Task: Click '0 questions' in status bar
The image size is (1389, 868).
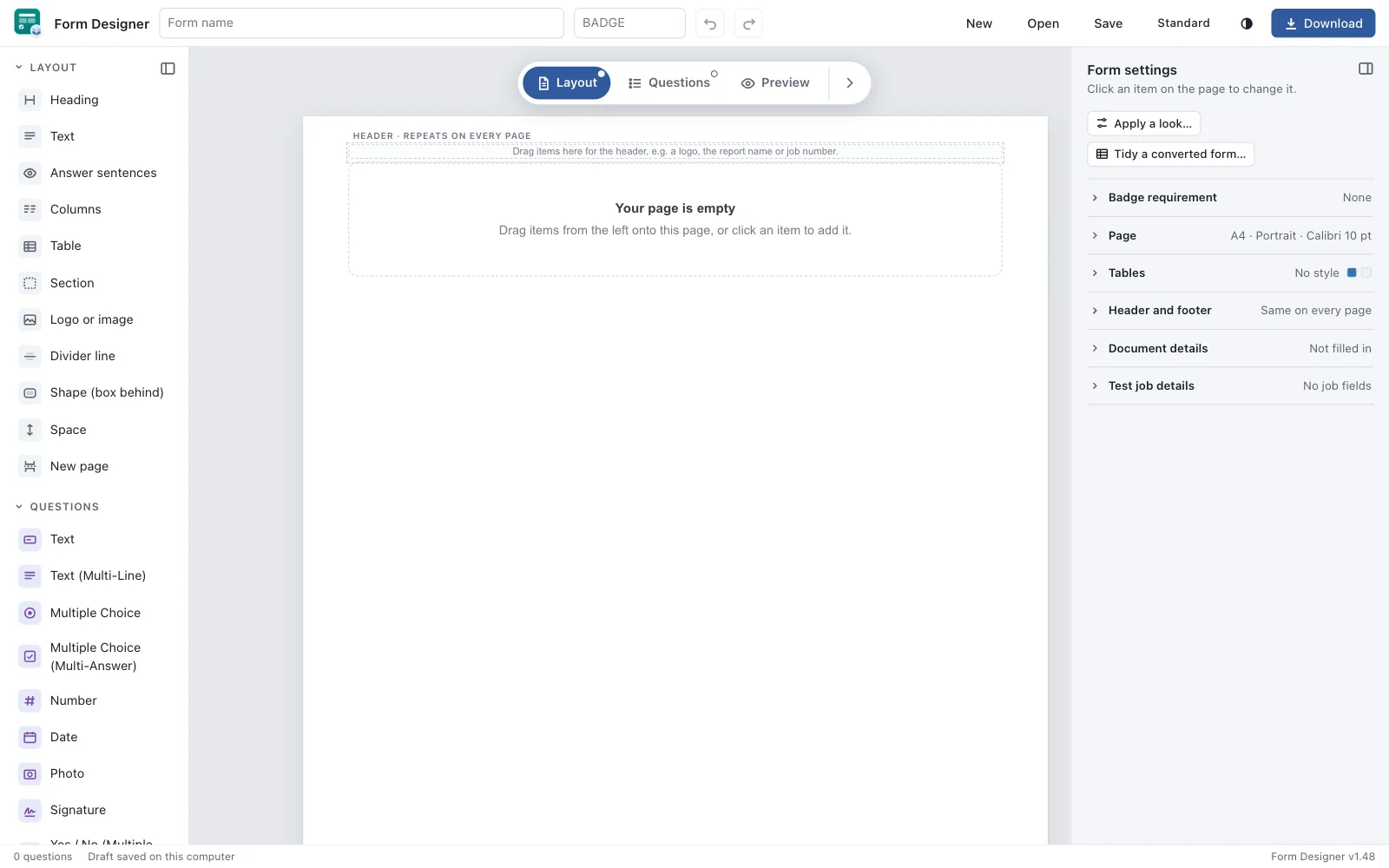Action: pyautogui.click(x=43, y=857)
